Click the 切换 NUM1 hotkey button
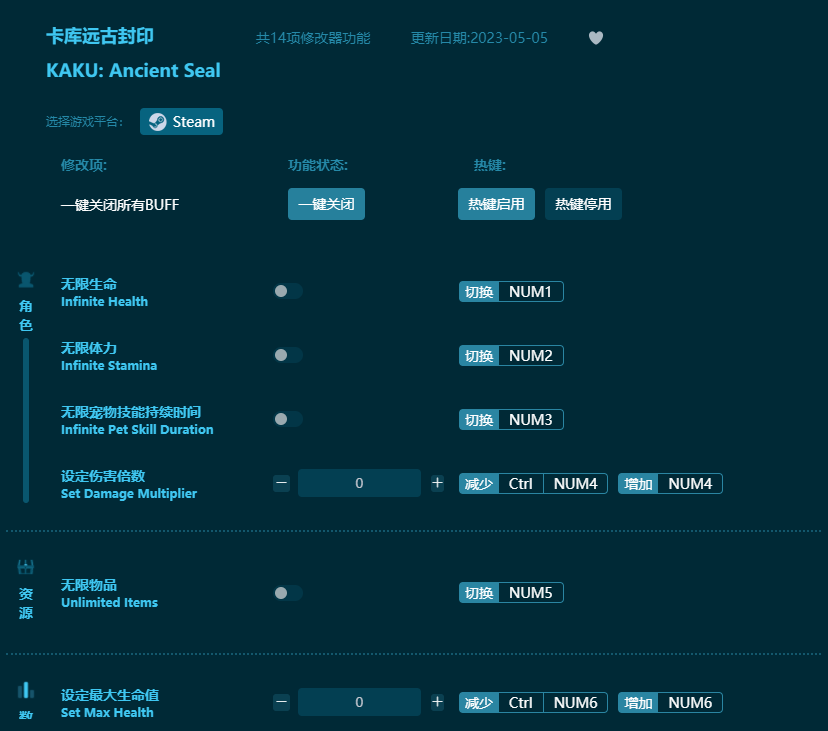This screenshot has width=828, height=731. (x=511, y=291)
